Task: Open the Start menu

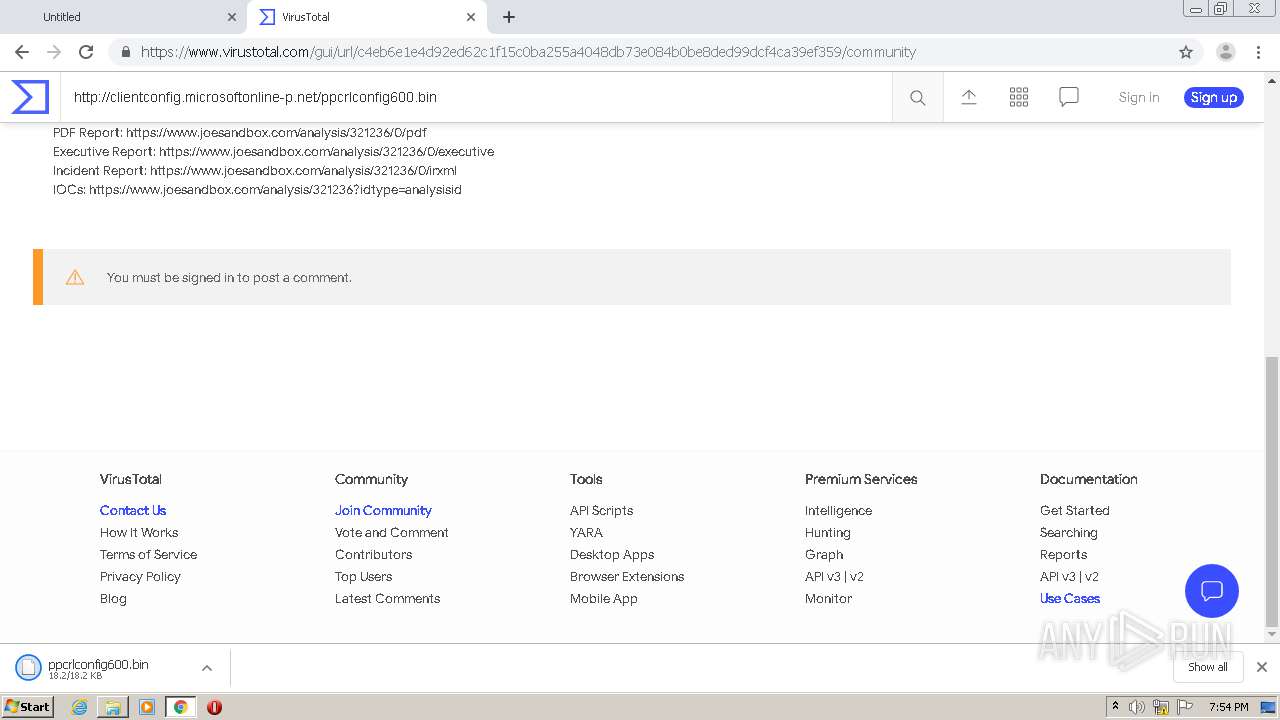Action: (x=28, y=707)
